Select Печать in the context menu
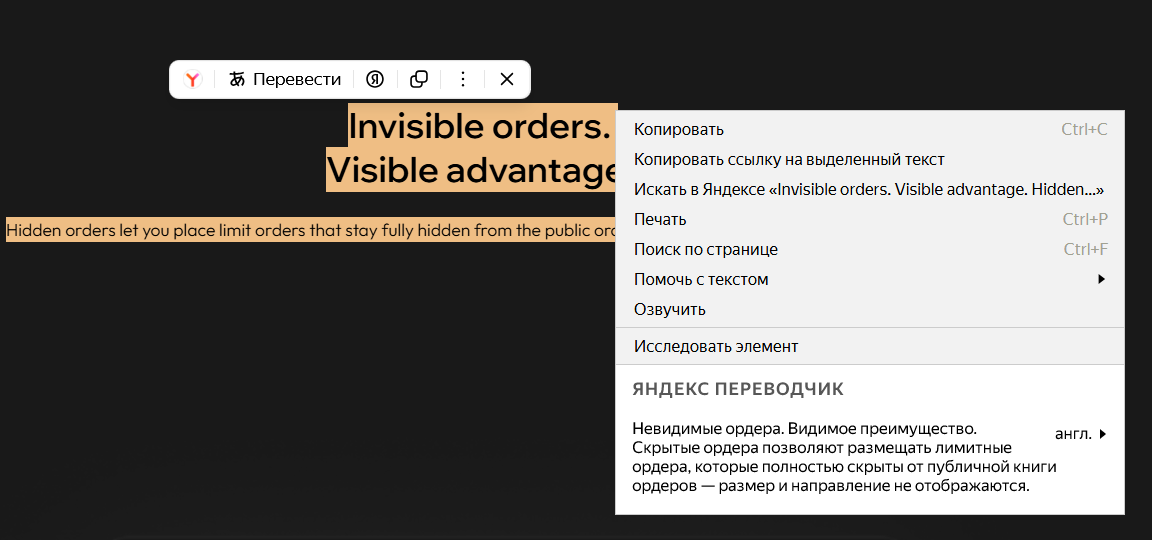This screenshot has height=540, width=1152. tap(660, 220)
